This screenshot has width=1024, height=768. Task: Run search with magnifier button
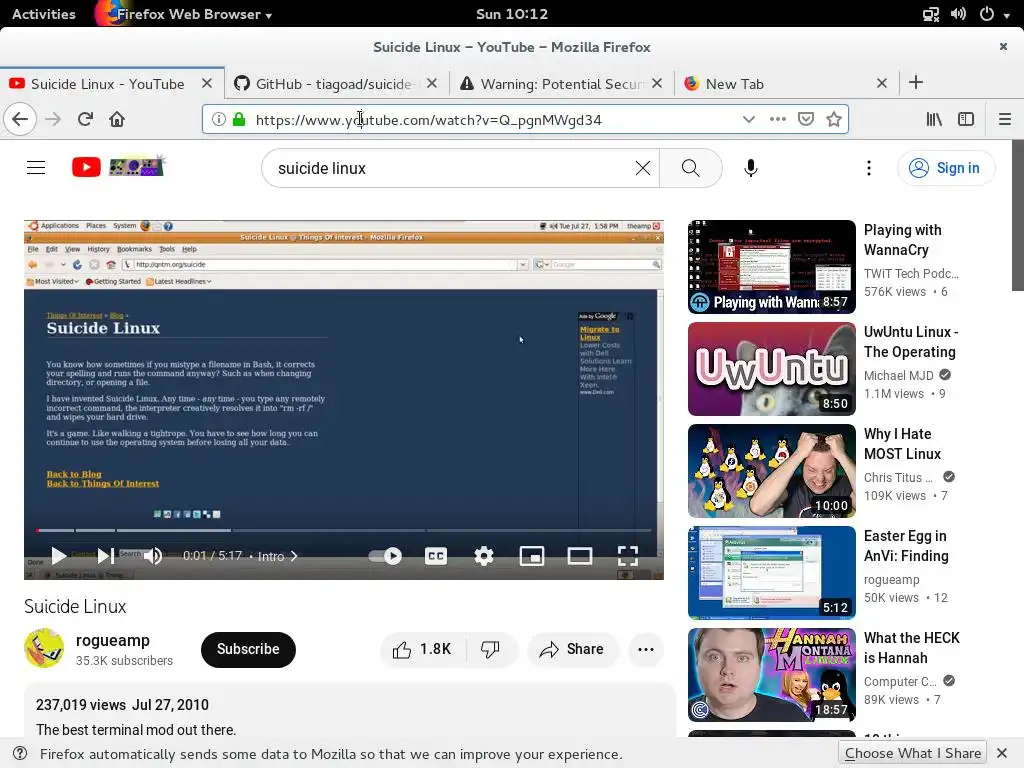(690, 168)
